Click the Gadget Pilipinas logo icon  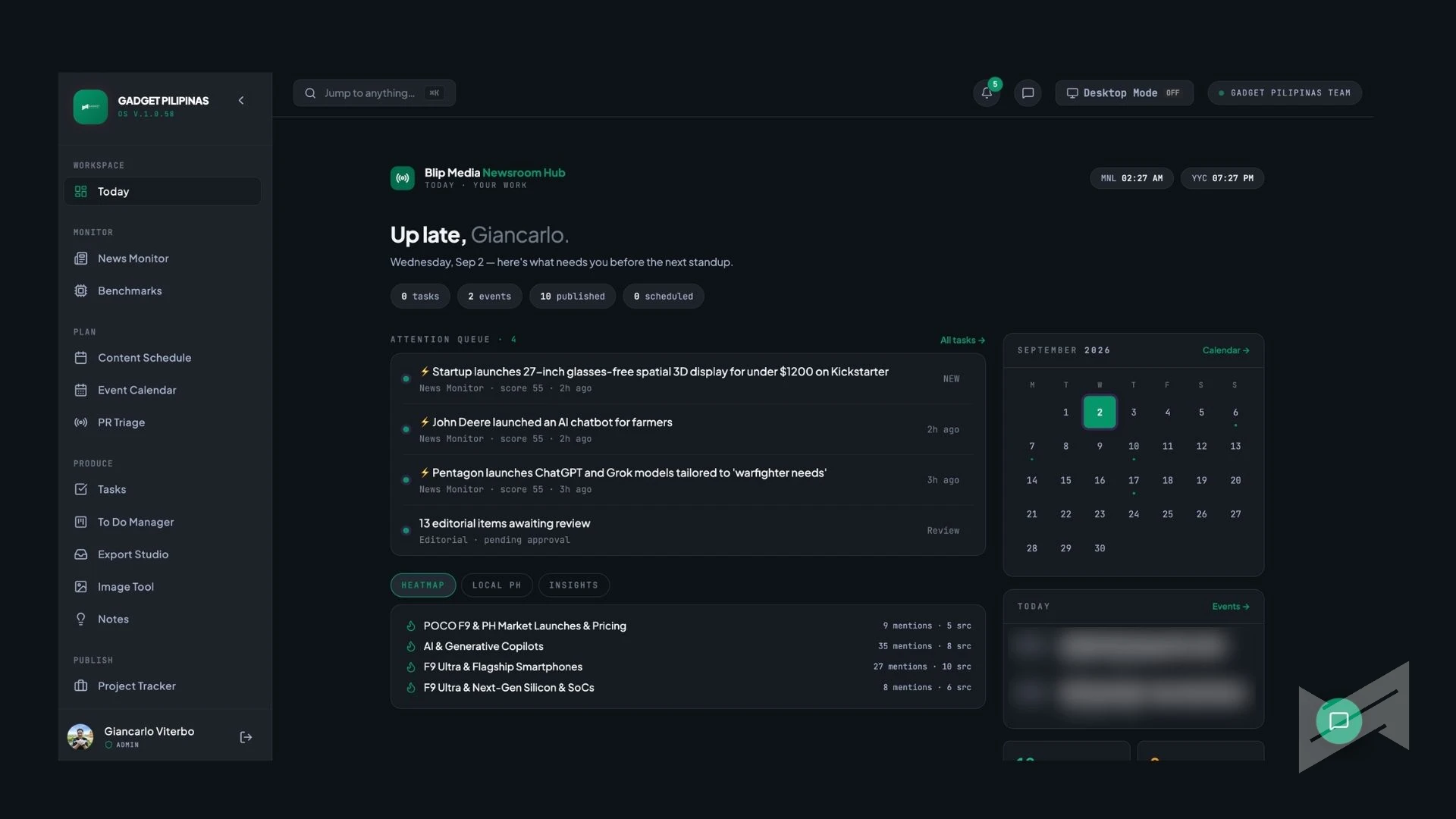(x=90, y=107)
